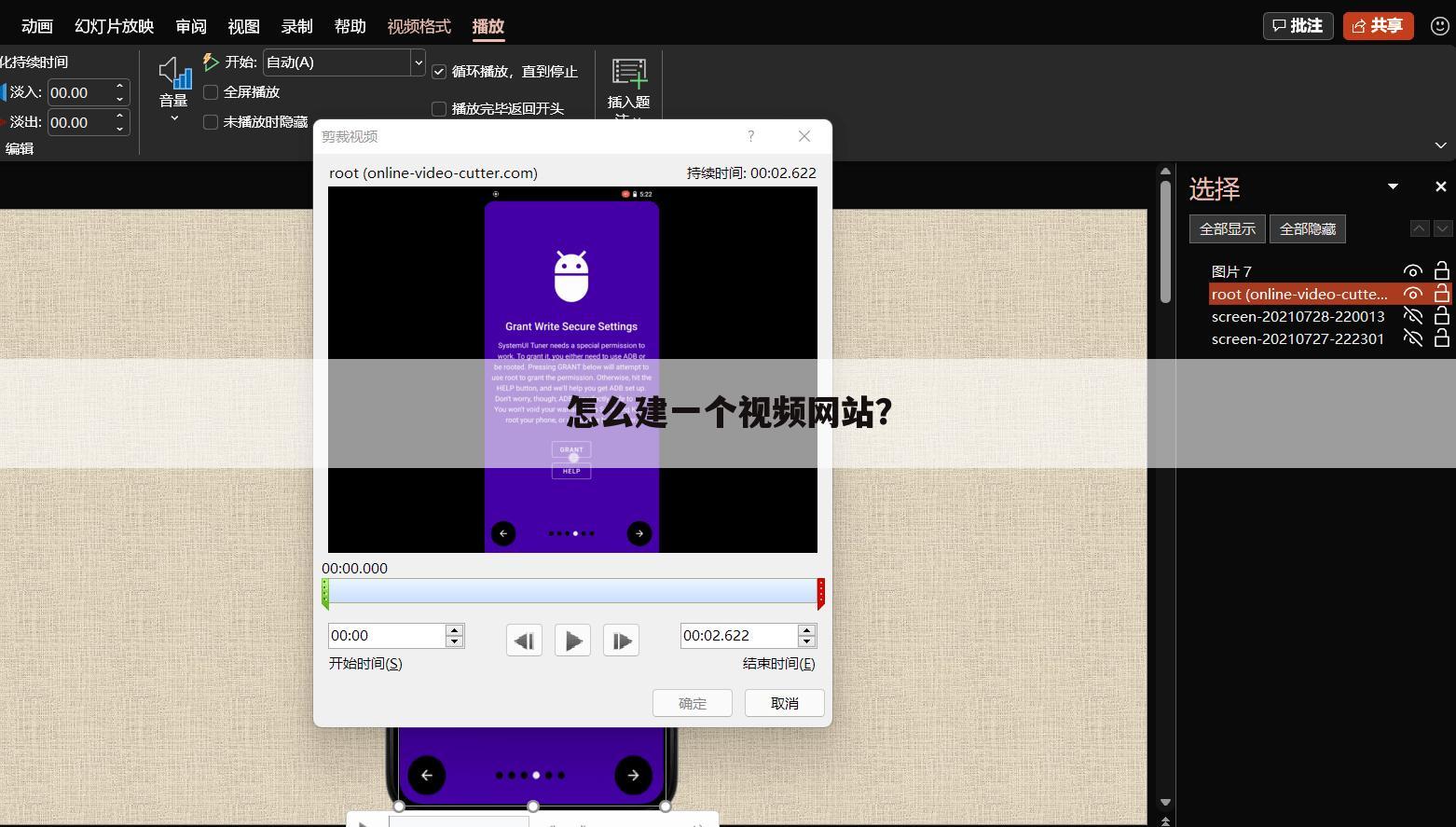Click the 开始时间 time input field
The height and width of the screenshot is (827, 1456).
[390, 635]
